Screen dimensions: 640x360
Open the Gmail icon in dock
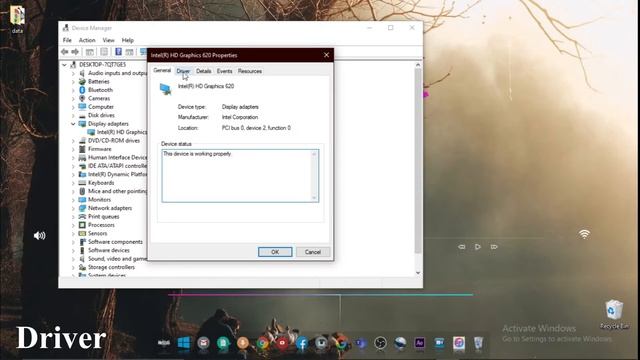pos(203,343)
